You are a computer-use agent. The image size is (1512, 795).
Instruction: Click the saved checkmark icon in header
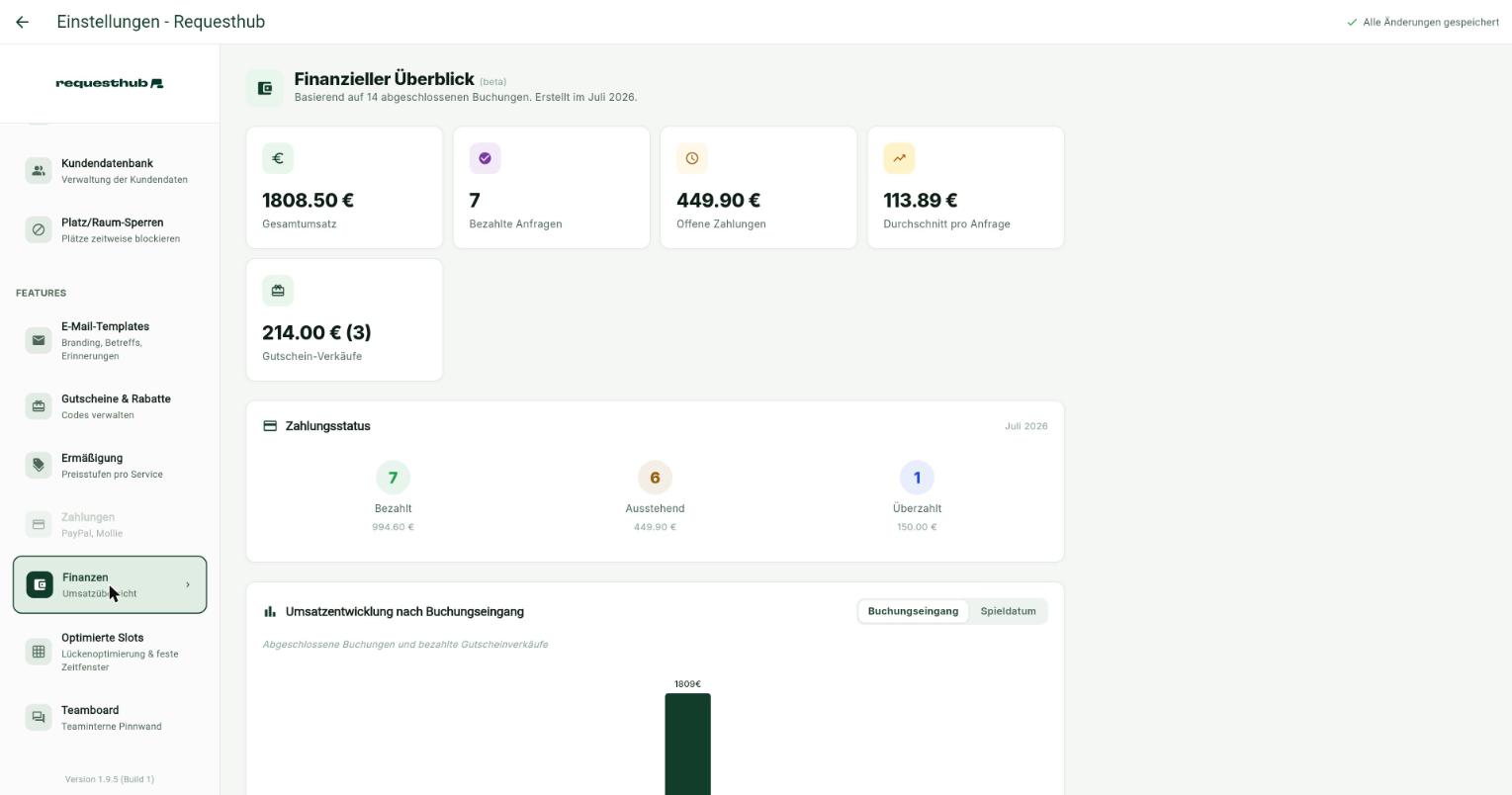[1352, 22]
